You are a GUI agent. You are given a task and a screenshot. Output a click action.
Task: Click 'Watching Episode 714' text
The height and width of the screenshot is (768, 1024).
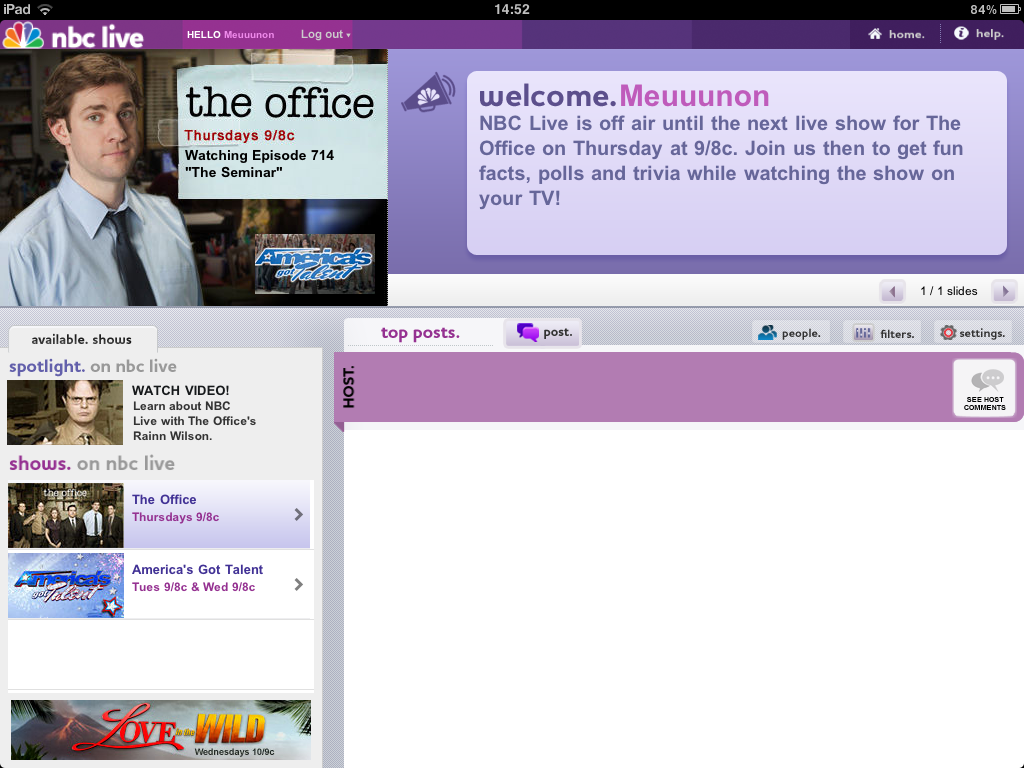pyautogui.click(x=259, y=155)
